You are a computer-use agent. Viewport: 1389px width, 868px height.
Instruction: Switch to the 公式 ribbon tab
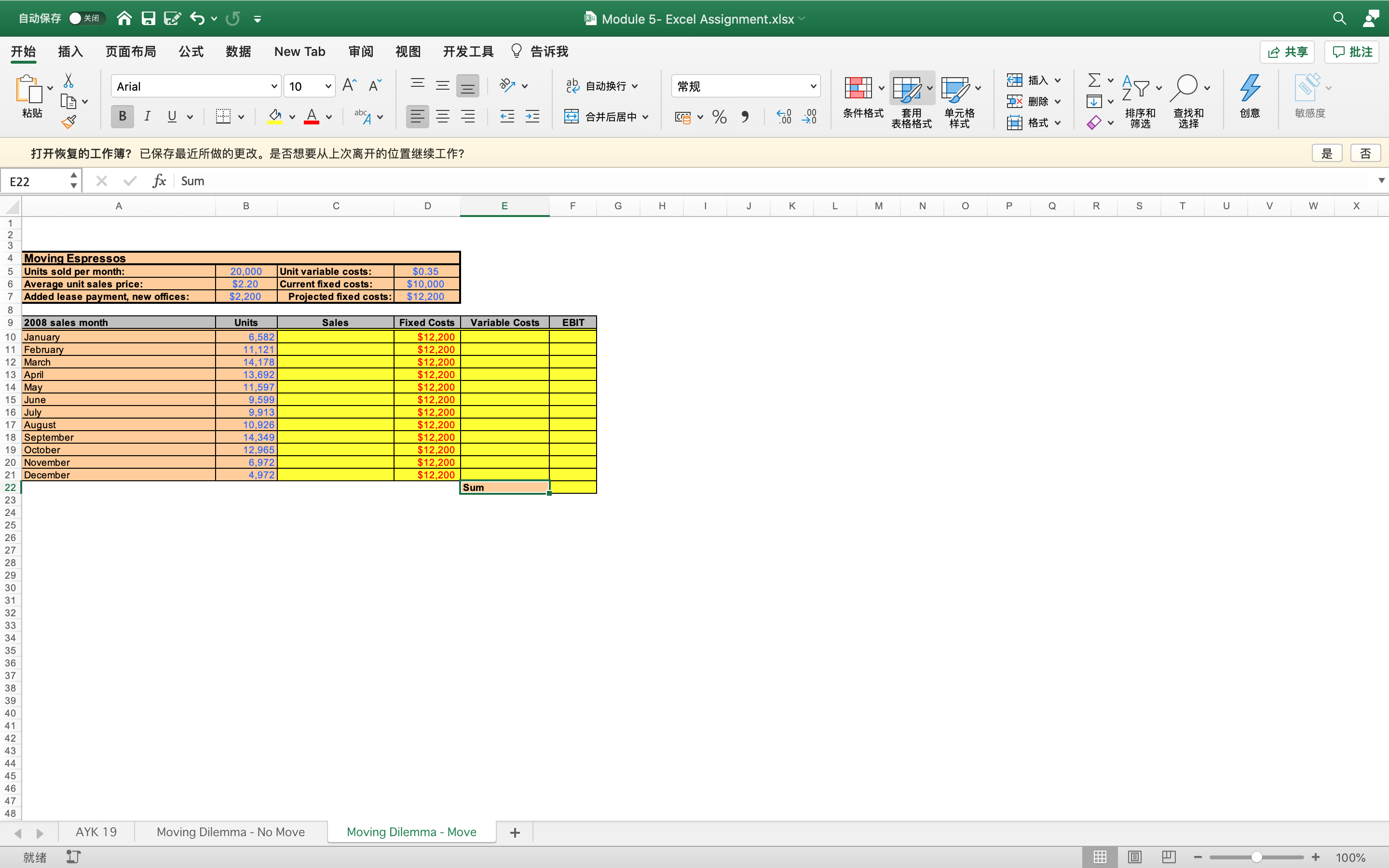point(191,51)
